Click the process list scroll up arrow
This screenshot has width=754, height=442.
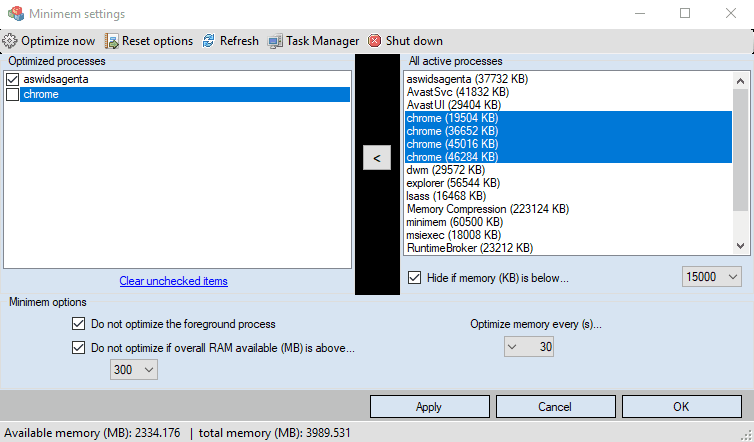coord(741,81)
